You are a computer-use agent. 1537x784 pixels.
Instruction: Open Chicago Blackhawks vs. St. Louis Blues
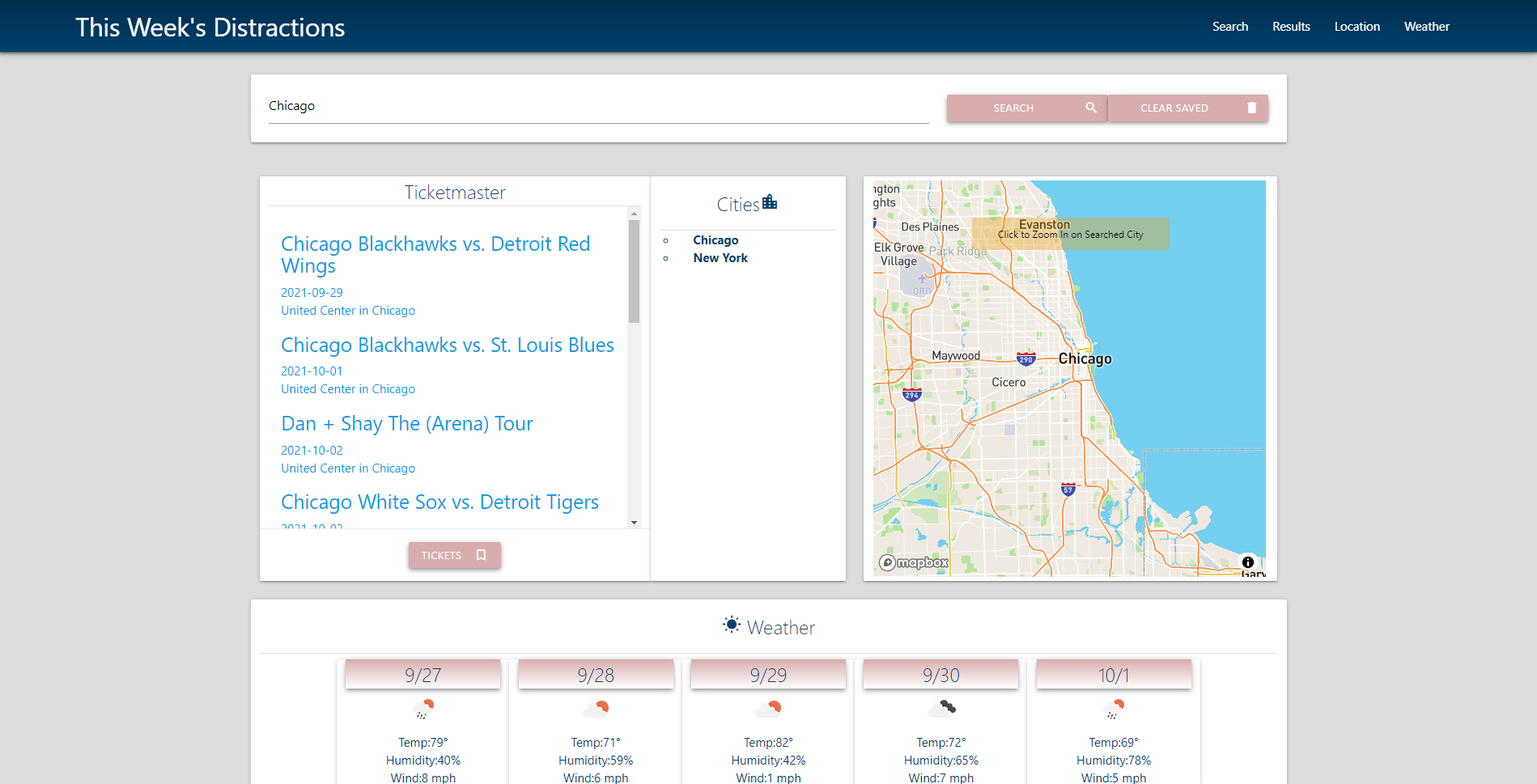coord(447,345)
